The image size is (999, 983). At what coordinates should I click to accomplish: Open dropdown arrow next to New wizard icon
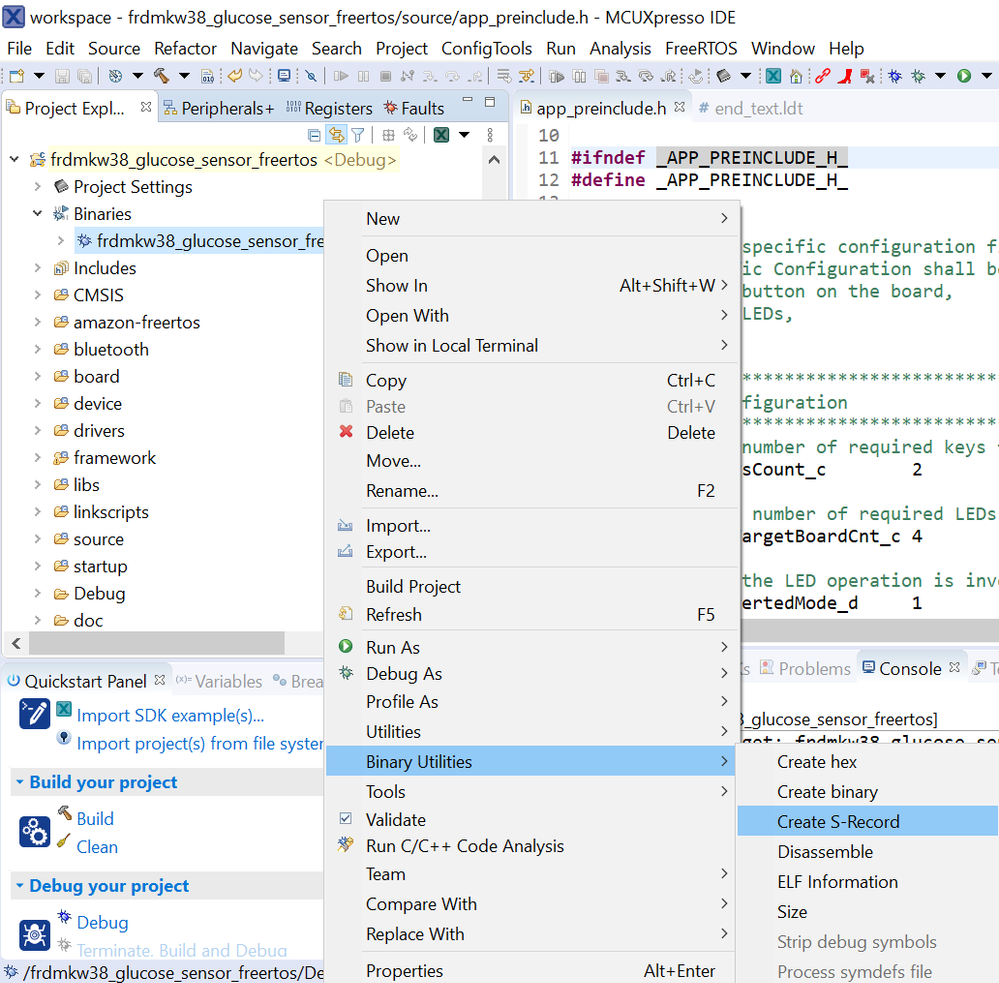(39, 76)
